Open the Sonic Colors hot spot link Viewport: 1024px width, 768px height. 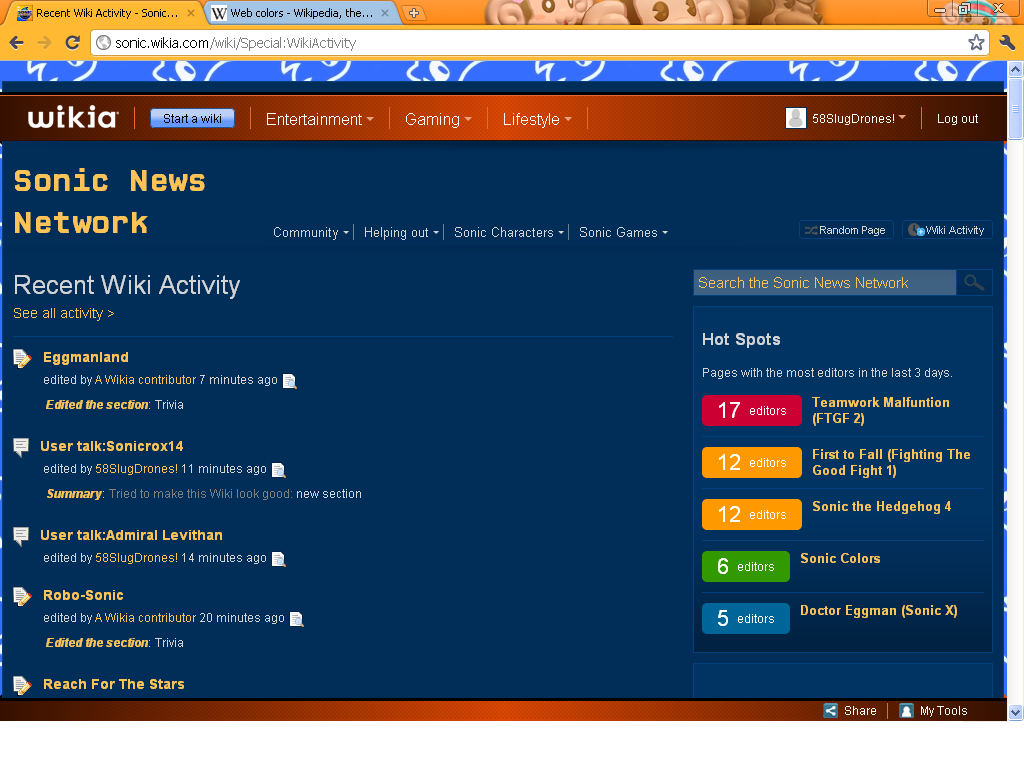pos(840,558)
